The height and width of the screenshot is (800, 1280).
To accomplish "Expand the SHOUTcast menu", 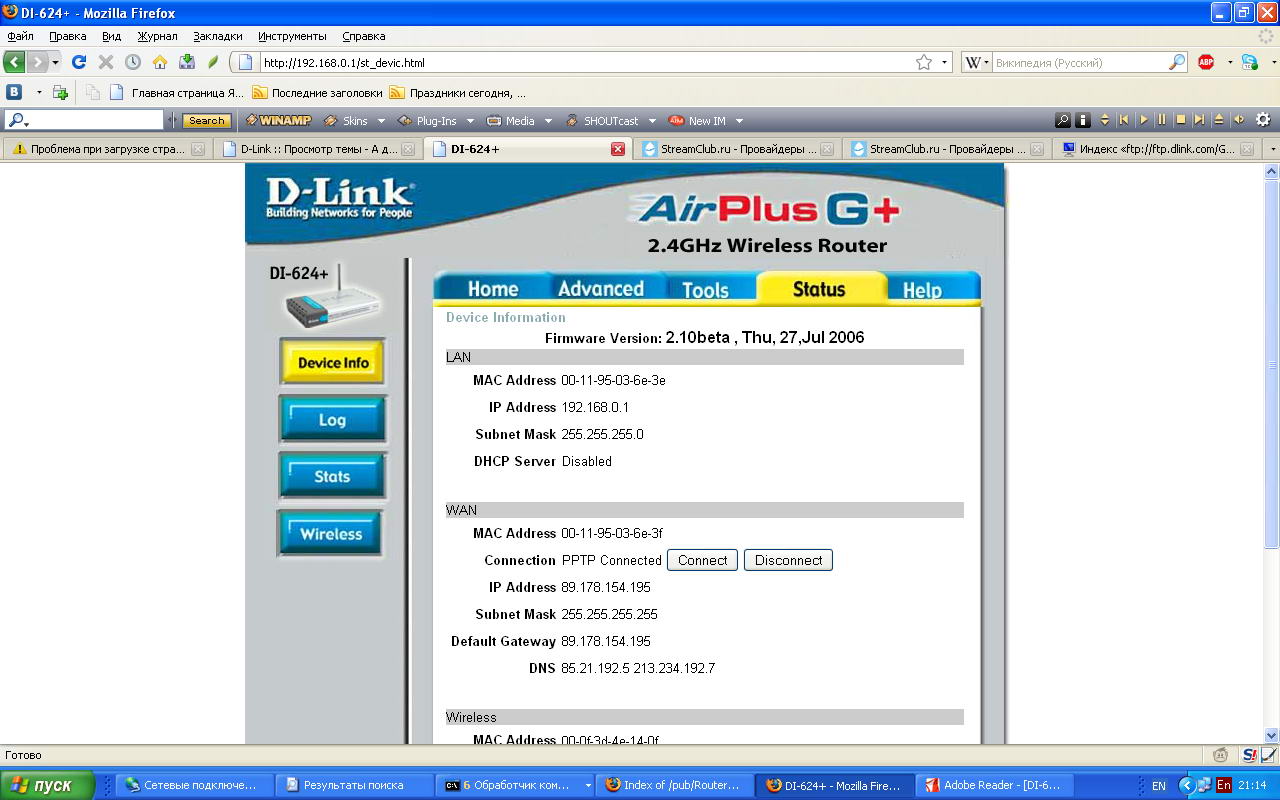I will coord(652,121).
